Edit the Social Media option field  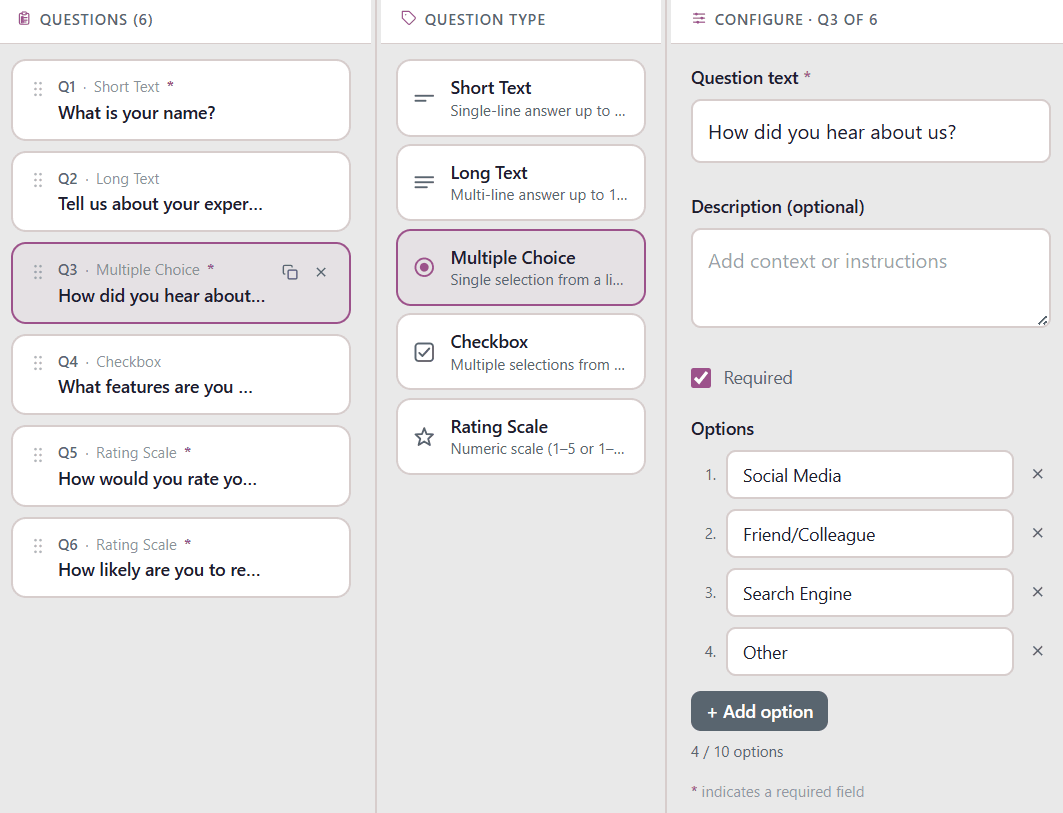[869, 474]
